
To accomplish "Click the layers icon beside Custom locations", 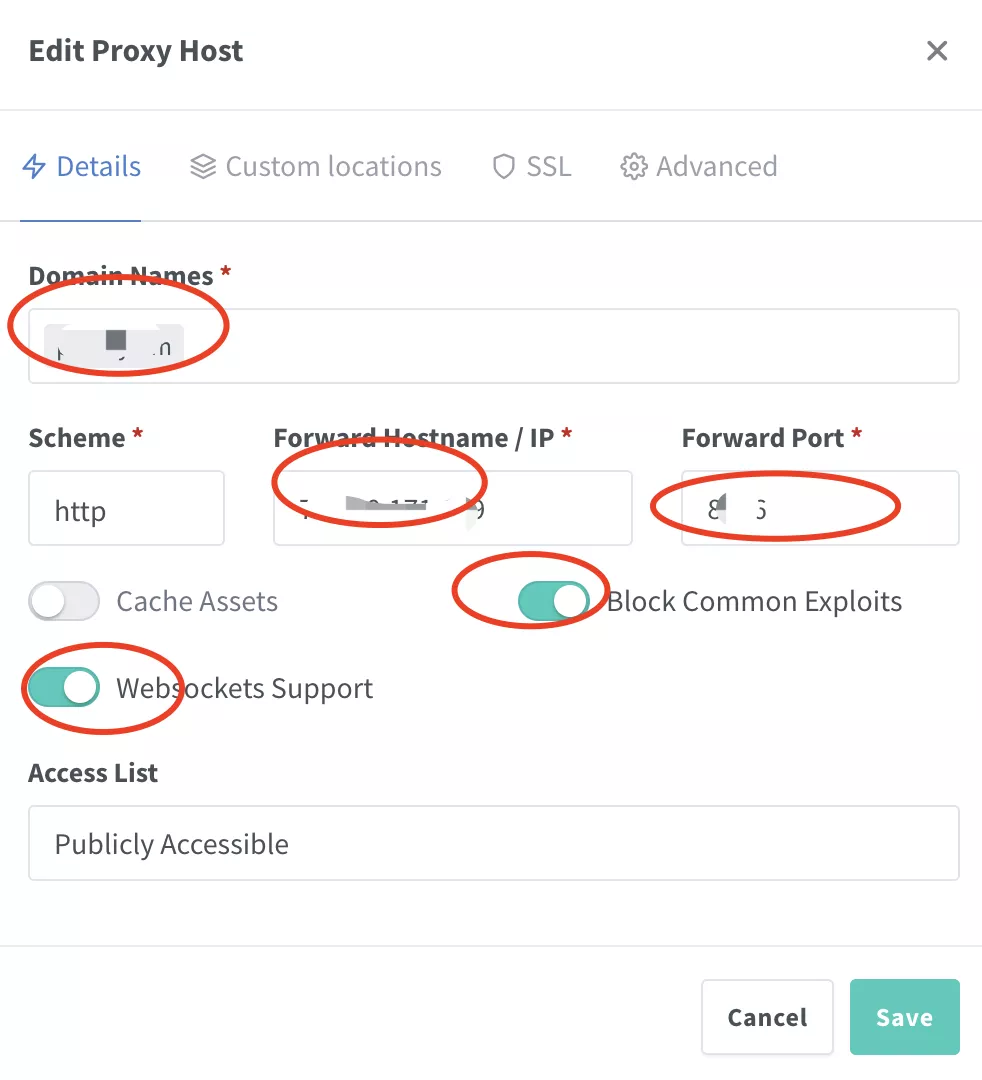I will click(203, 167).
